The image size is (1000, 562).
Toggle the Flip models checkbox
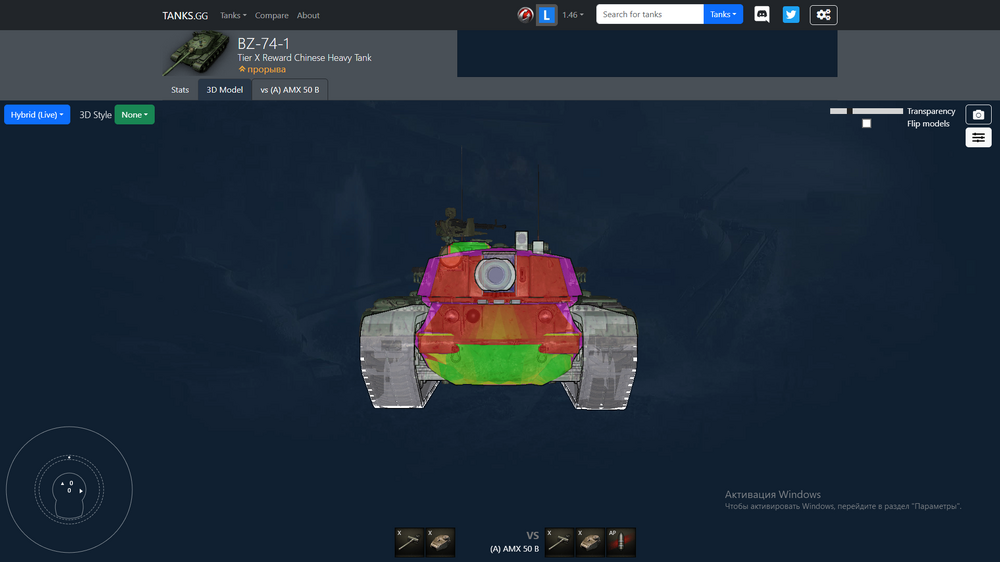tap(867, 123)
